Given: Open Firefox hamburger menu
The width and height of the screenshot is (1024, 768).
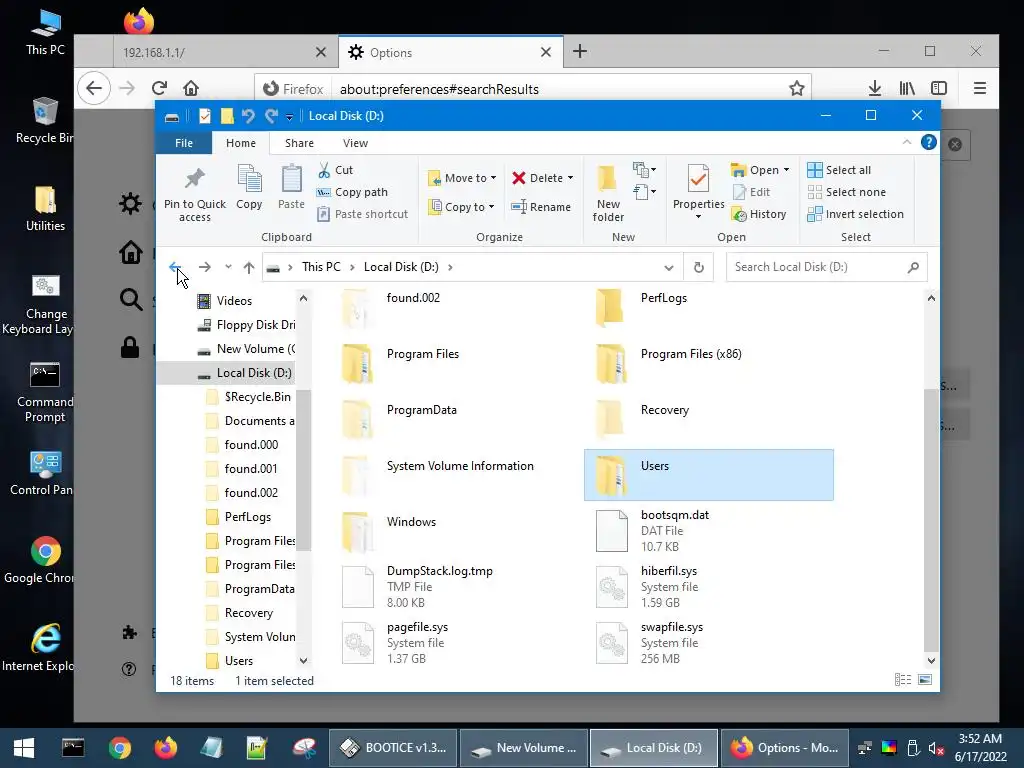Looking at the screenshot, I should pos(980,88).
